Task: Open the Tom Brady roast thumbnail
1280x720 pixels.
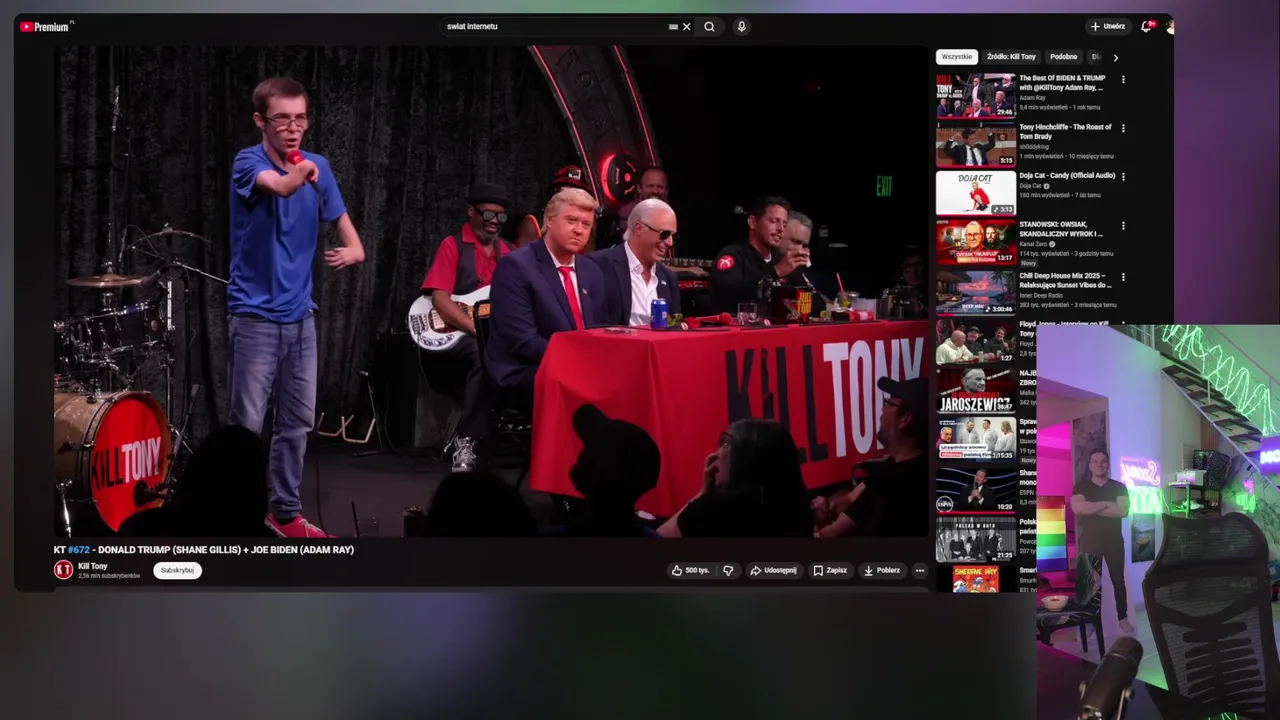Action: point(976,144)
